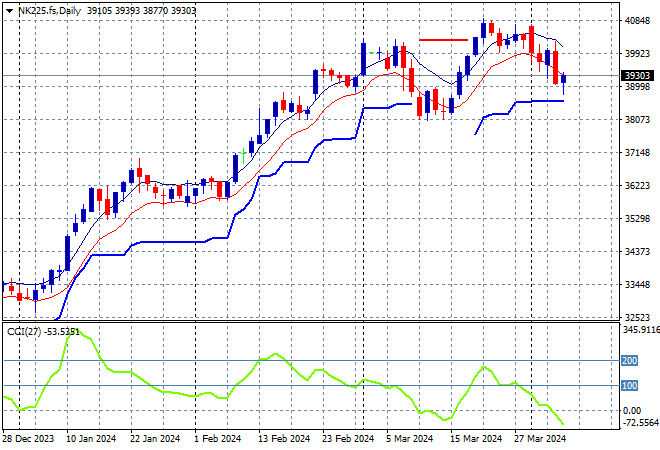Click the 1 Feb 2024 date label
Image resolution: width=660 pixels, height=450 pixels.
coord(217,439)
